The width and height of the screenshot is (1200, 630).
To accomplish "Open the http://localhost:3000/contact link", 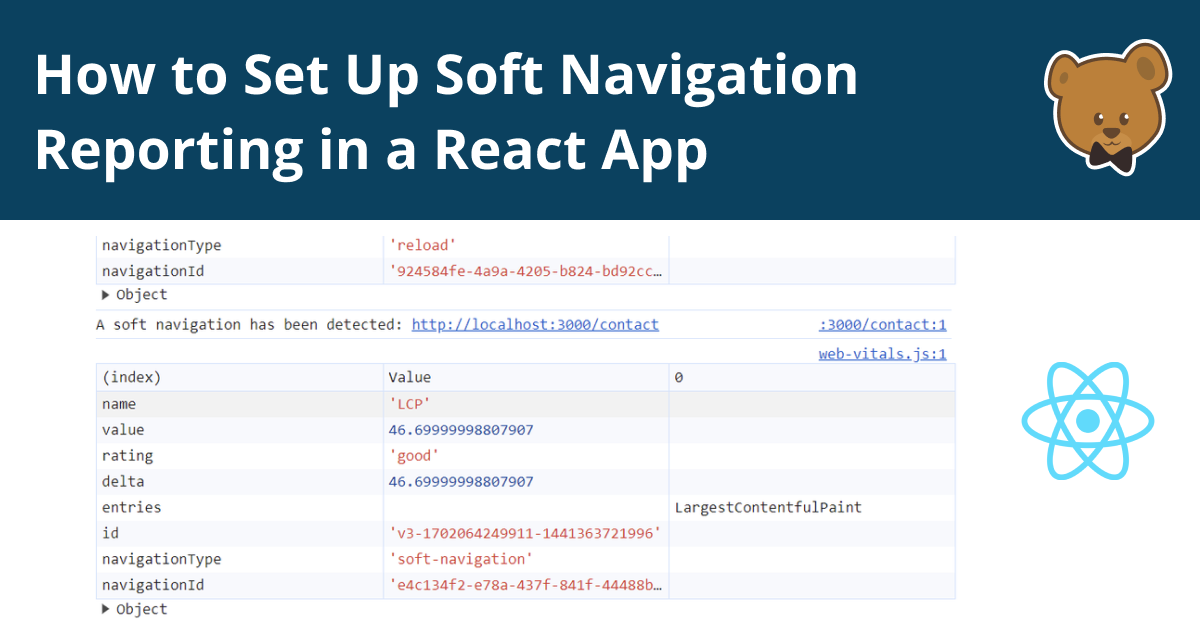I will click(x=535, y=325).
